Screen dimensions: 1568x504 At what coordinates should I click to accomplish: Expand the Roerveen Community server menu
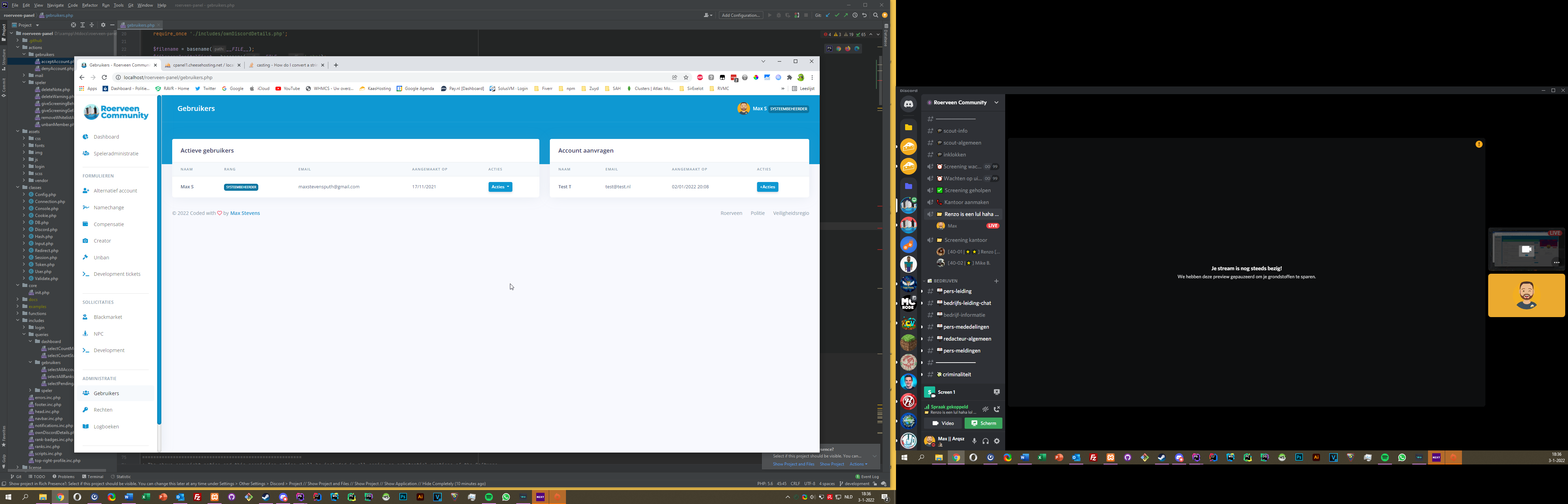[996, 102]
